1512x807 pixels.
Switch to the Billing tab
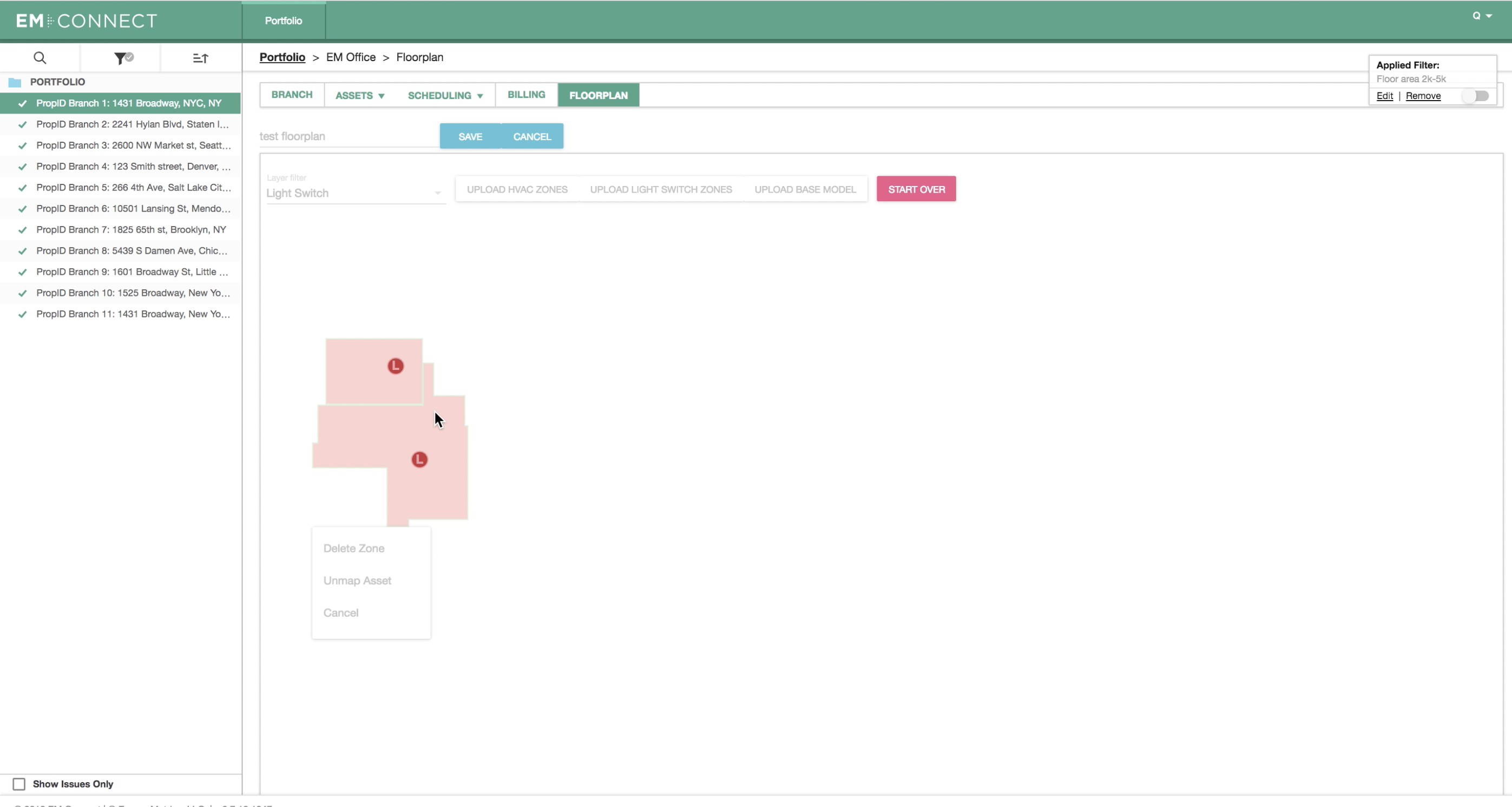pos(527,95)
